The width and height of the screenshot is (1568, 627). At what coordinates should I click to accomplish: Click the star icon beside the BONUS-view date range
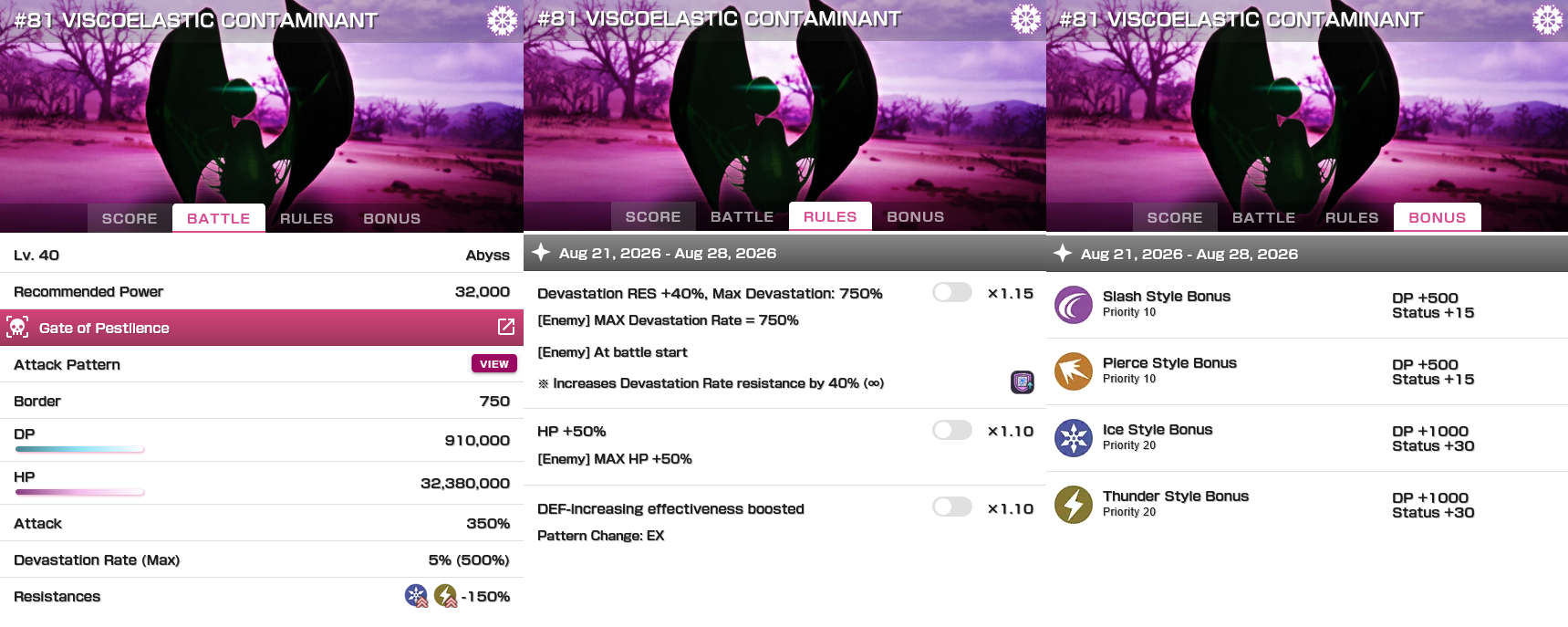pyautogui.click(x=1063, y=253)
